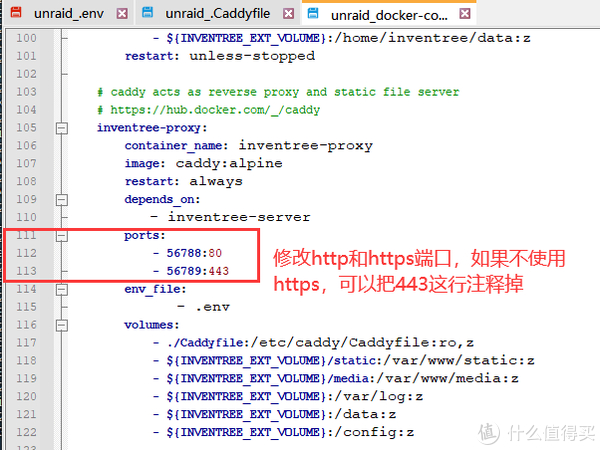This screenshot has height=450, width=600.
Task: Switch to the unraid_.env tab
Action: 68,14
